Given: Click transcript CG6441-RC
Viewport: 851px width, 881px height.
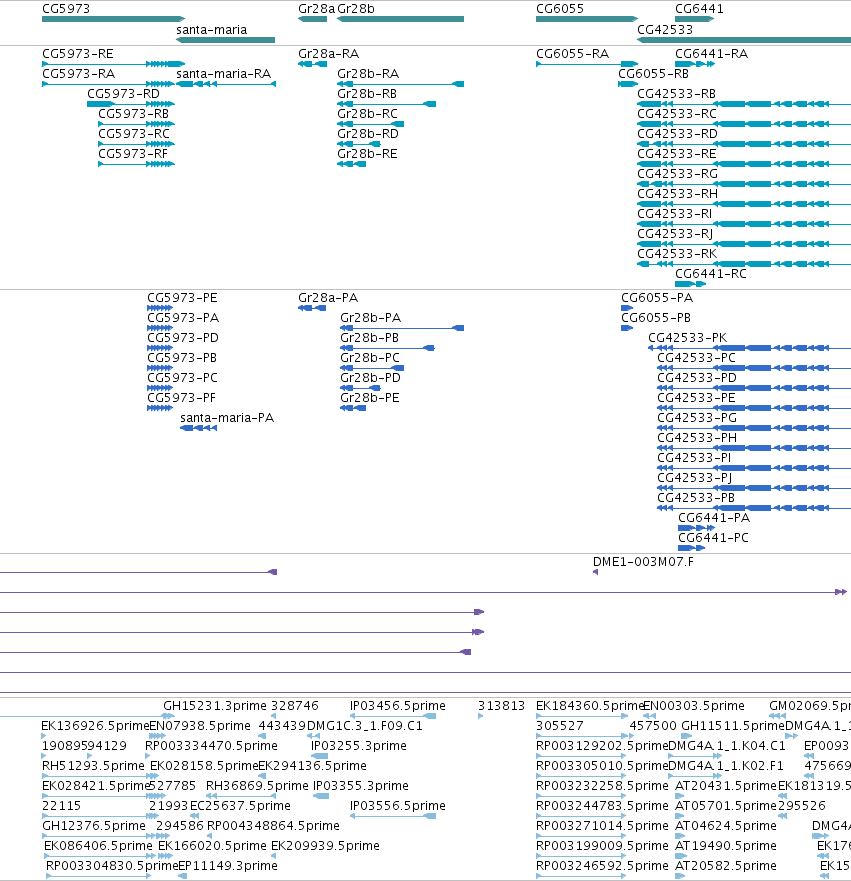Looking at the screenshot, I should [690, 284].
